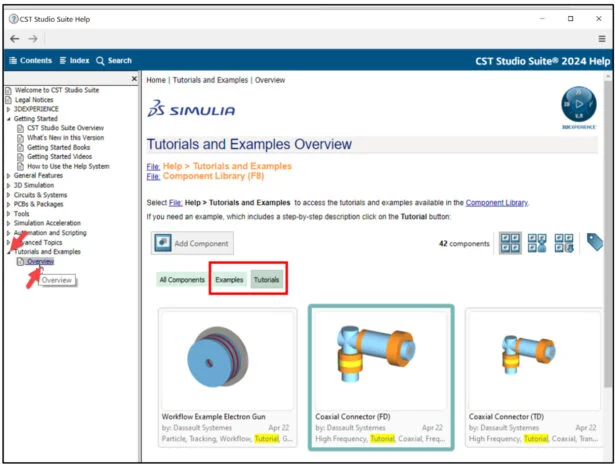Switch to large thumbnail grid view
Image resolution: width=615 pixels, height=467 pixels.
click(510, 243)
